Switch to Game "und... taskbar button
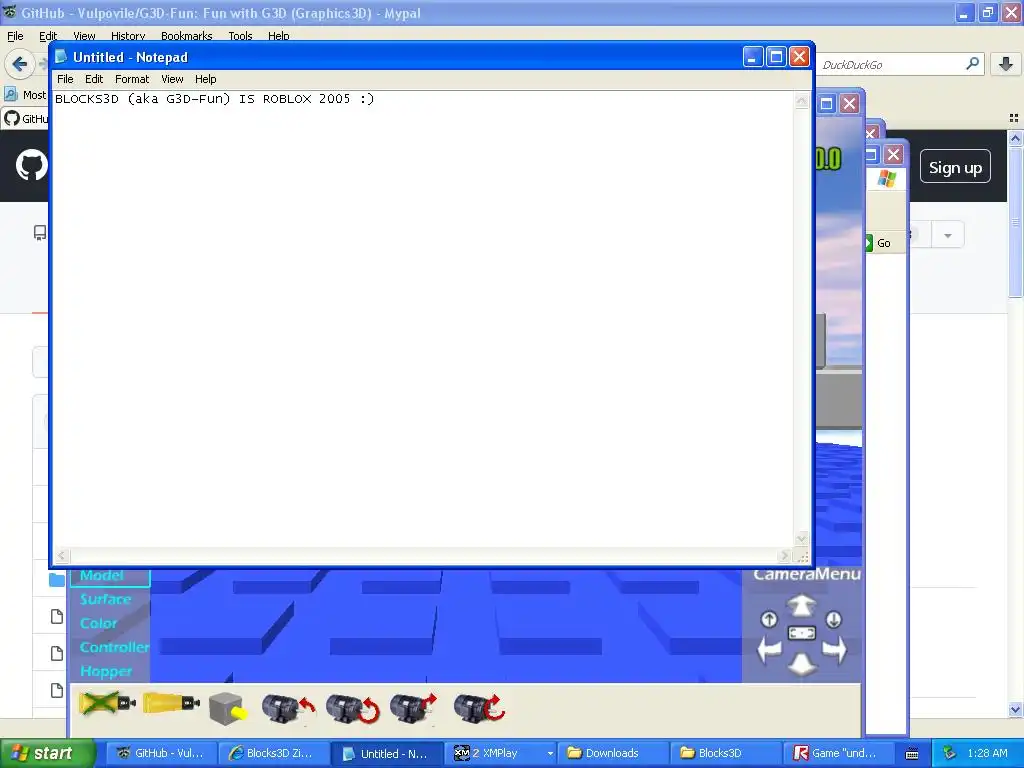 pyautogui.click(x=839, y=753)
